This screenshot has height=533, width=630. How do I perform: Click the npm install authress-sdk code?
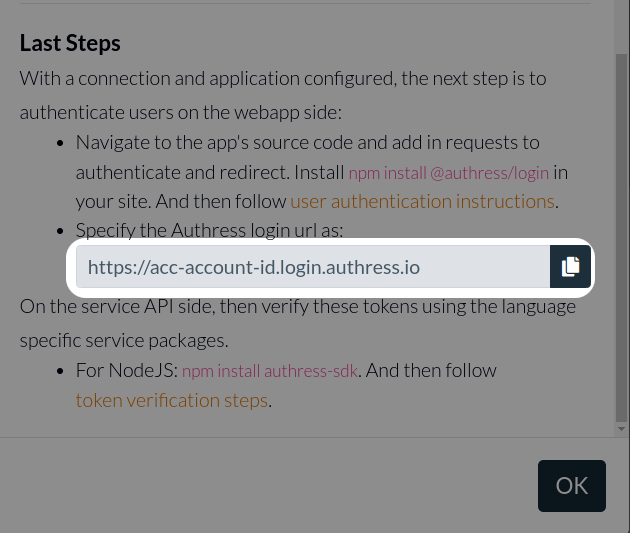click(270, 371)
